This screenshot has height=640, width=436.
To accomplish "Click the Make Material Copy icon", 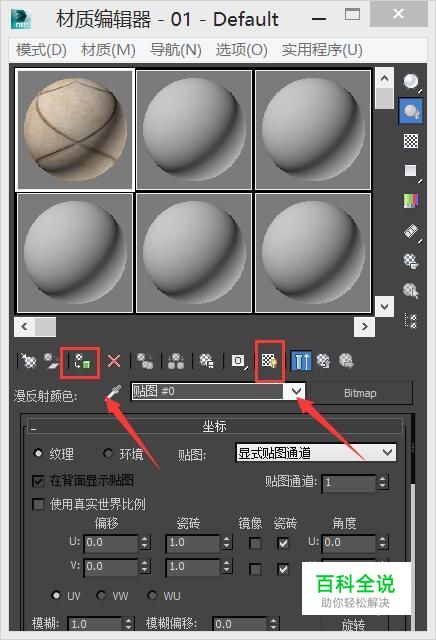I will 145,361.
